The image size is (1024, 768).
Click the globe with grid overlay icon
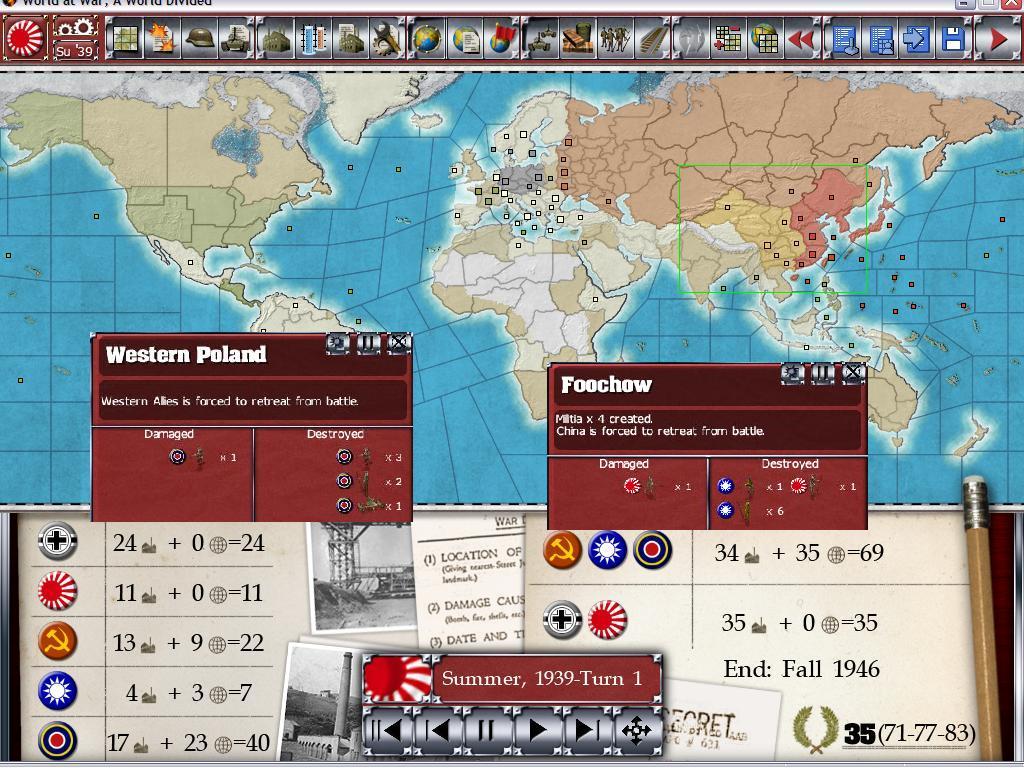[765, 39]
